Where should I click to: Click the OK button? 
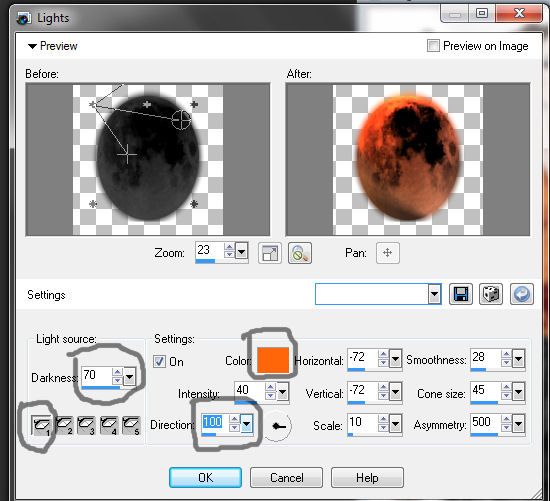205,477
